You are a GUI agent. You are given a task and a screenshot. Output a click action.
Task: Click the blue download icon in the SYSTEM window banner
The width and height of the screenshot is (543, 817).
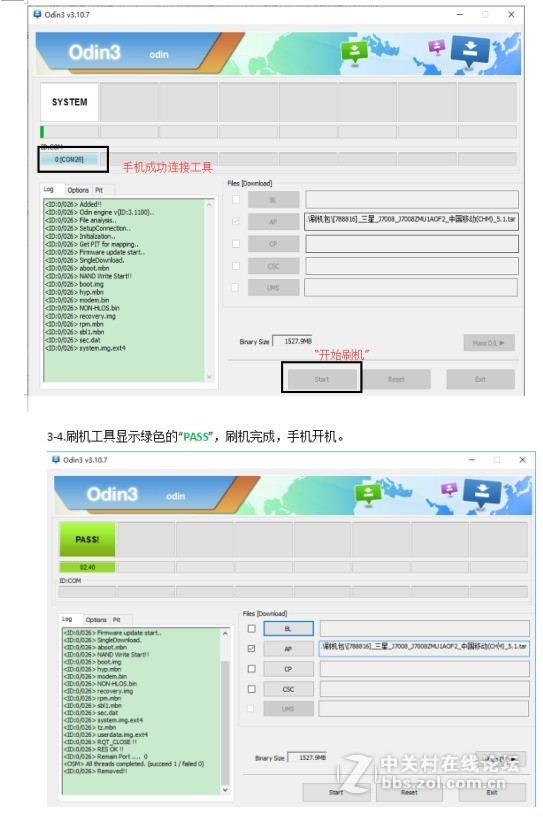(470, 51)
